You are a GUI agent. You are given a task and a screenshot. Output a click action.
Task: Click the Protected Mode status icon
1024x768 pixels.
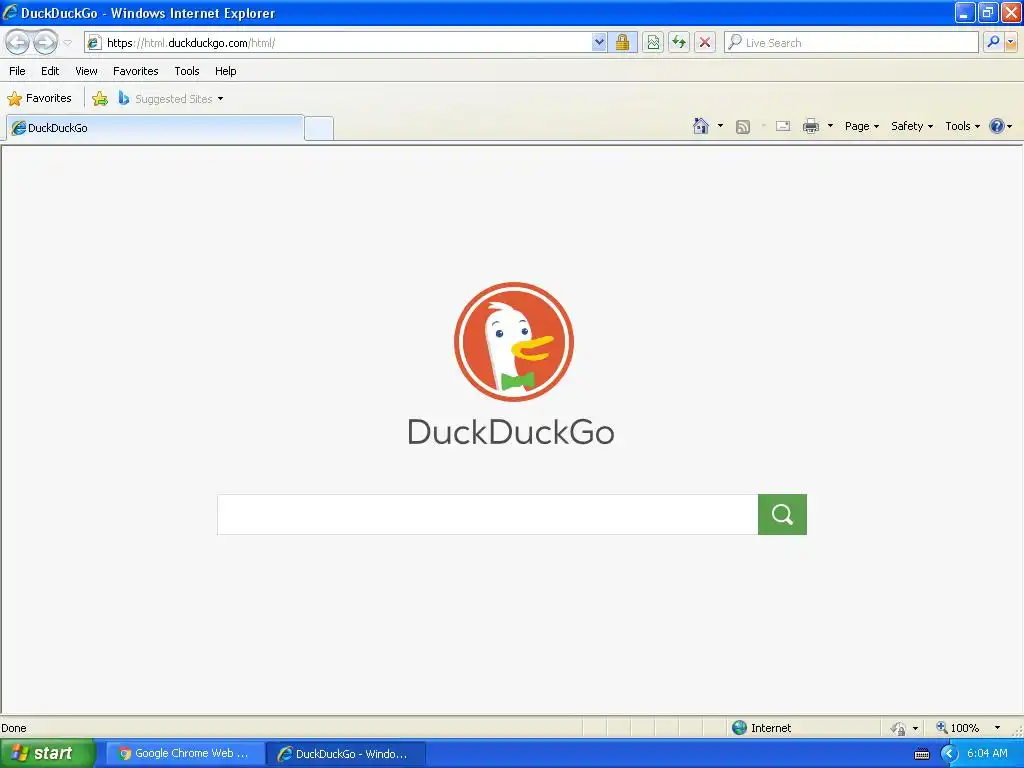[899, 728]
